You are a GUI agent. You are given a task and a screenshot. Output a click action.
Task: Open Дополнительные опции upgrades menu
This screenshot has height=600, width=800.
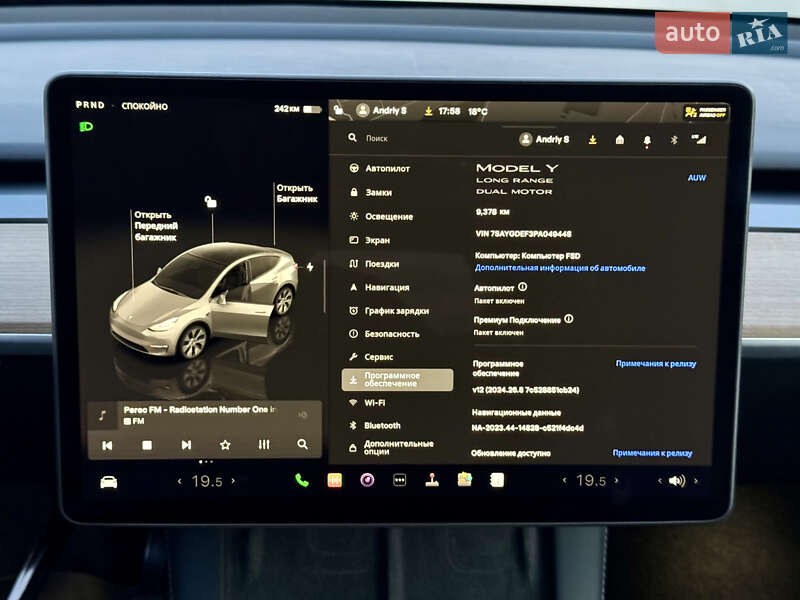391,447
